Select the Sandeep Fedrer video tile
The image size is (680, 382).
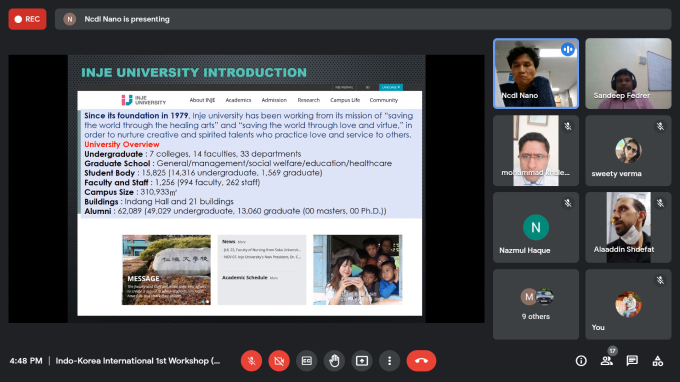(x=628, y=73)
